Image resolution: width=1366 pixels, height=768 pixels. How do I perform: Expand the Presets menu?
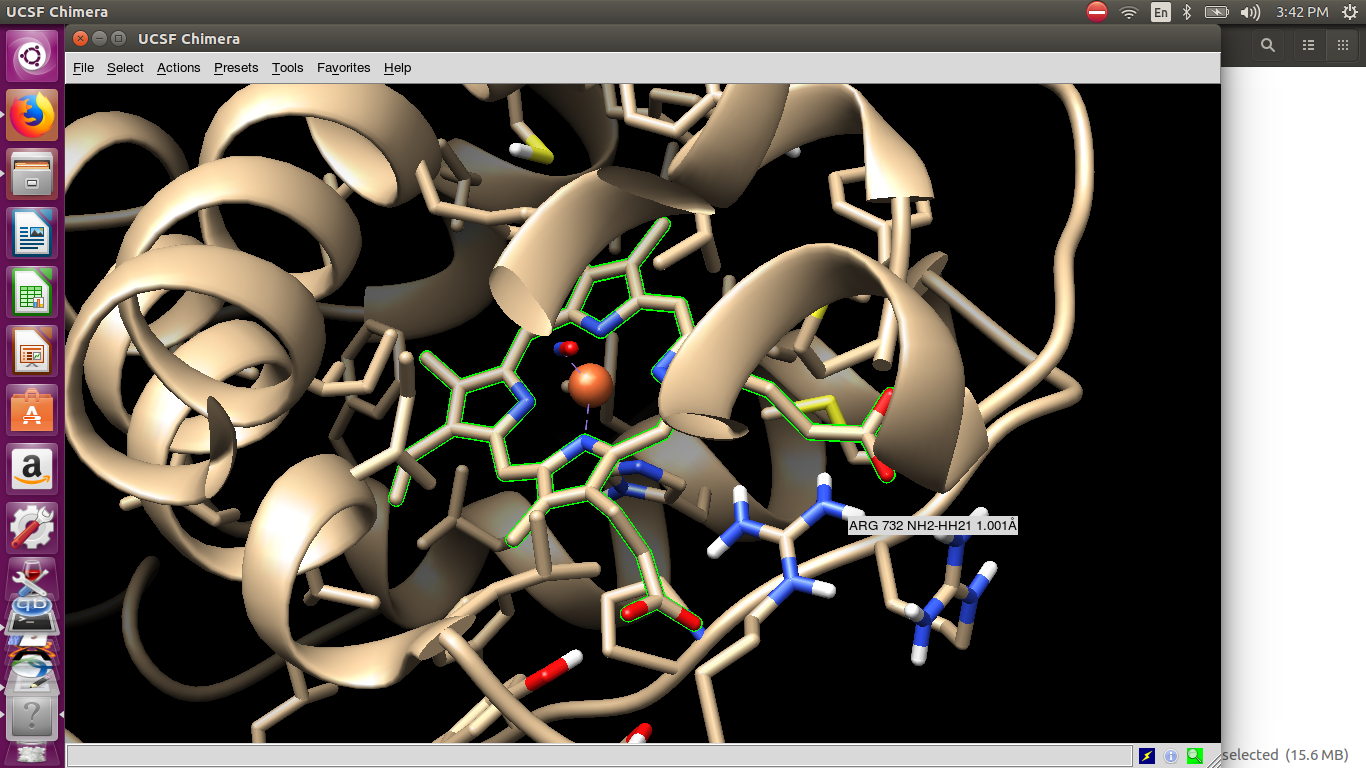click(236, 68)
